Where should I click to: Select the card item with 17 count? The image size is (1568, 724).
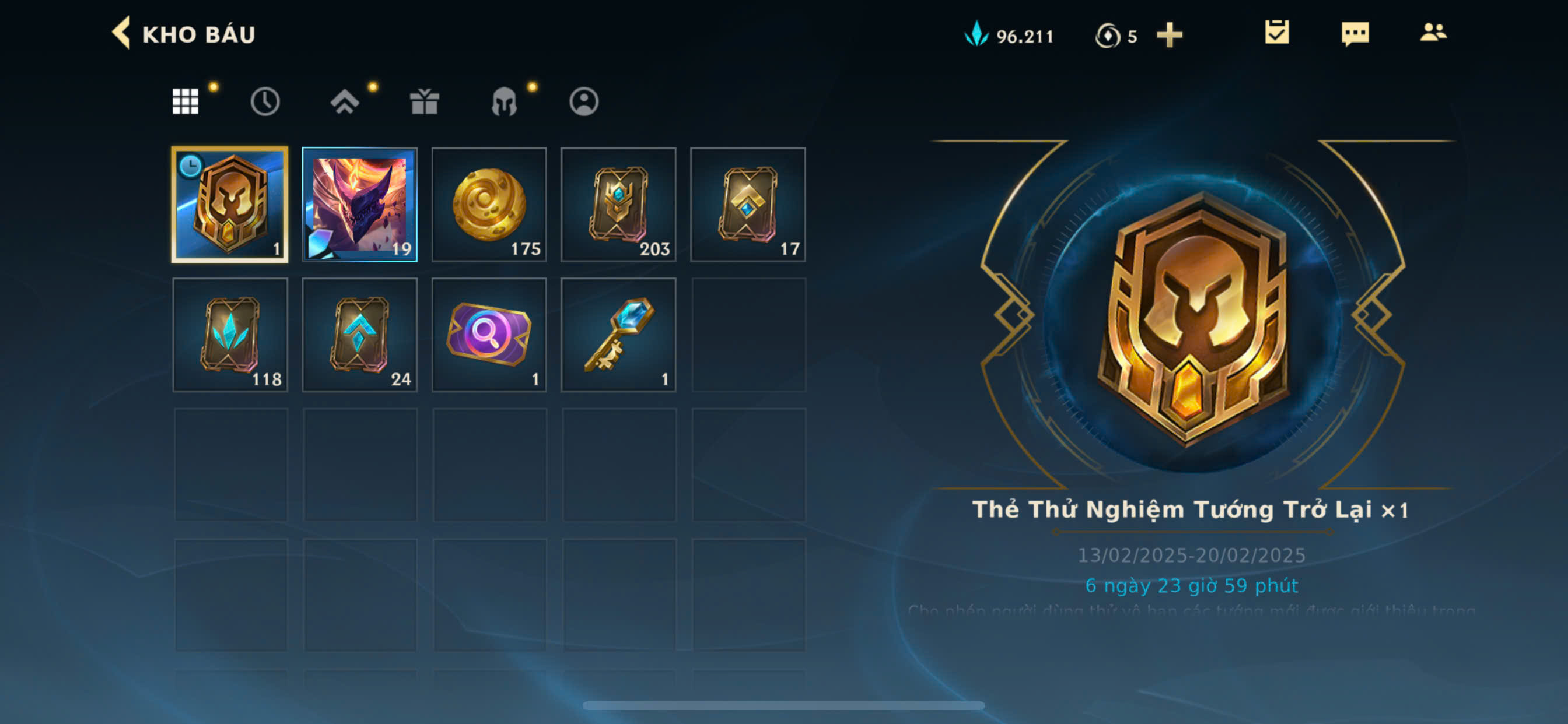pyautogui.click(x=748, y=205)
